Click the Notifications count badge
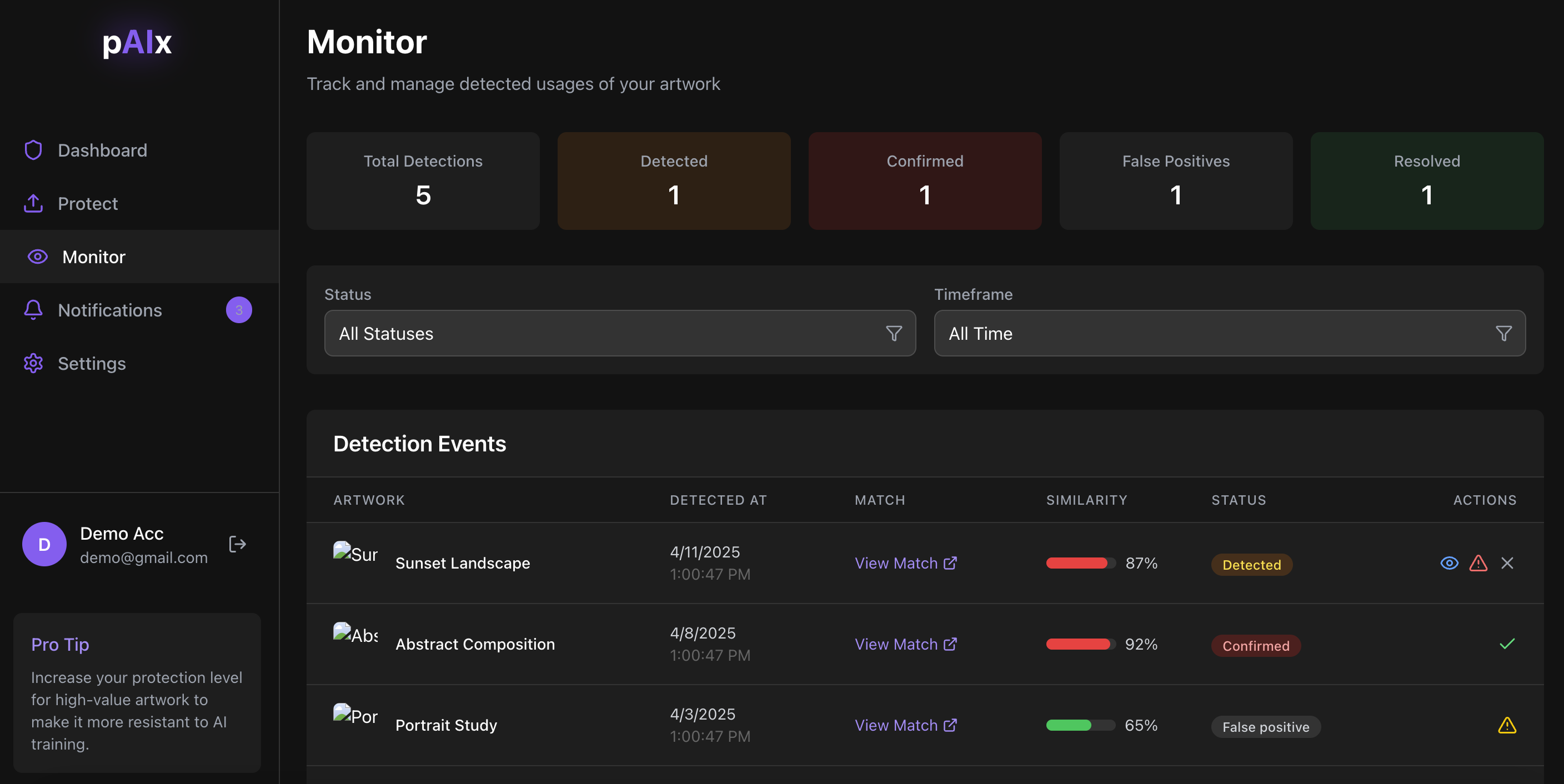Viewport: 1564px width, 784px height. point(239,310)
